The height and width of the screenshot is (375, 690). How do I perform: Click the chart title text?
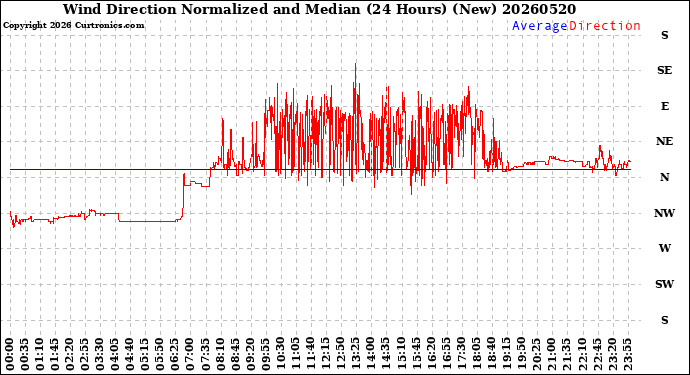319,9
